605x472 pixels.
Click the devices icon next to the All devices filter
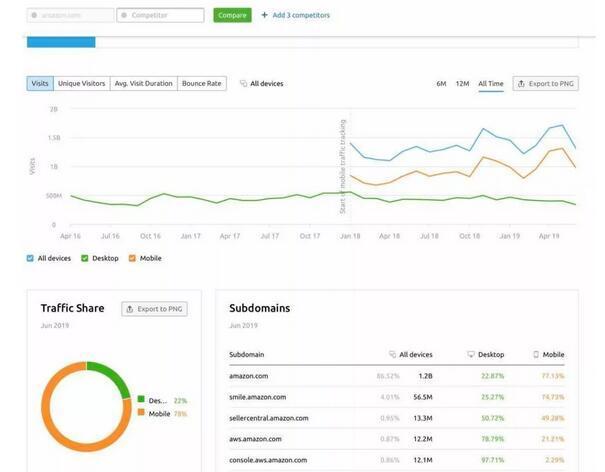[244, 84]
